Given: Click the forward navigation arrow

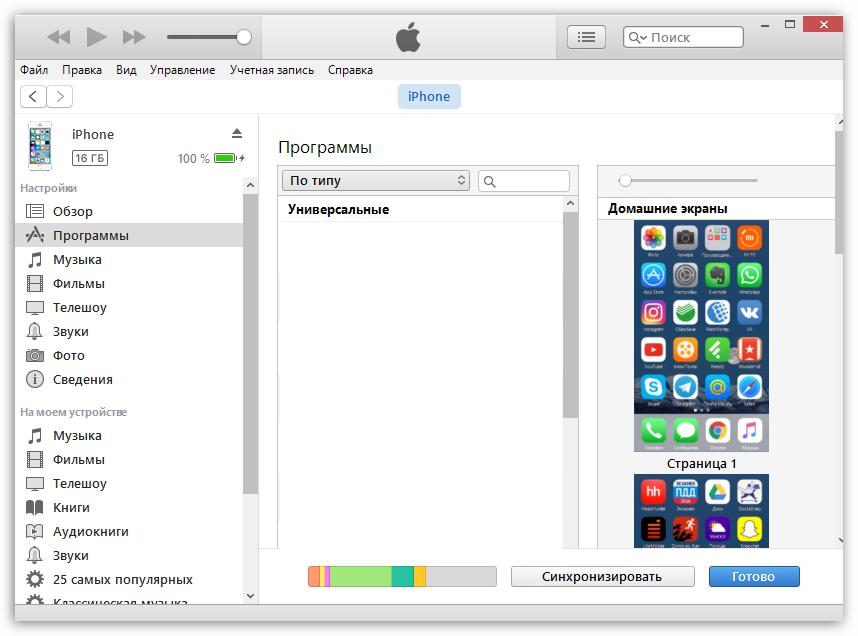Looking at the screenshot, I should [x=60, y=96].
